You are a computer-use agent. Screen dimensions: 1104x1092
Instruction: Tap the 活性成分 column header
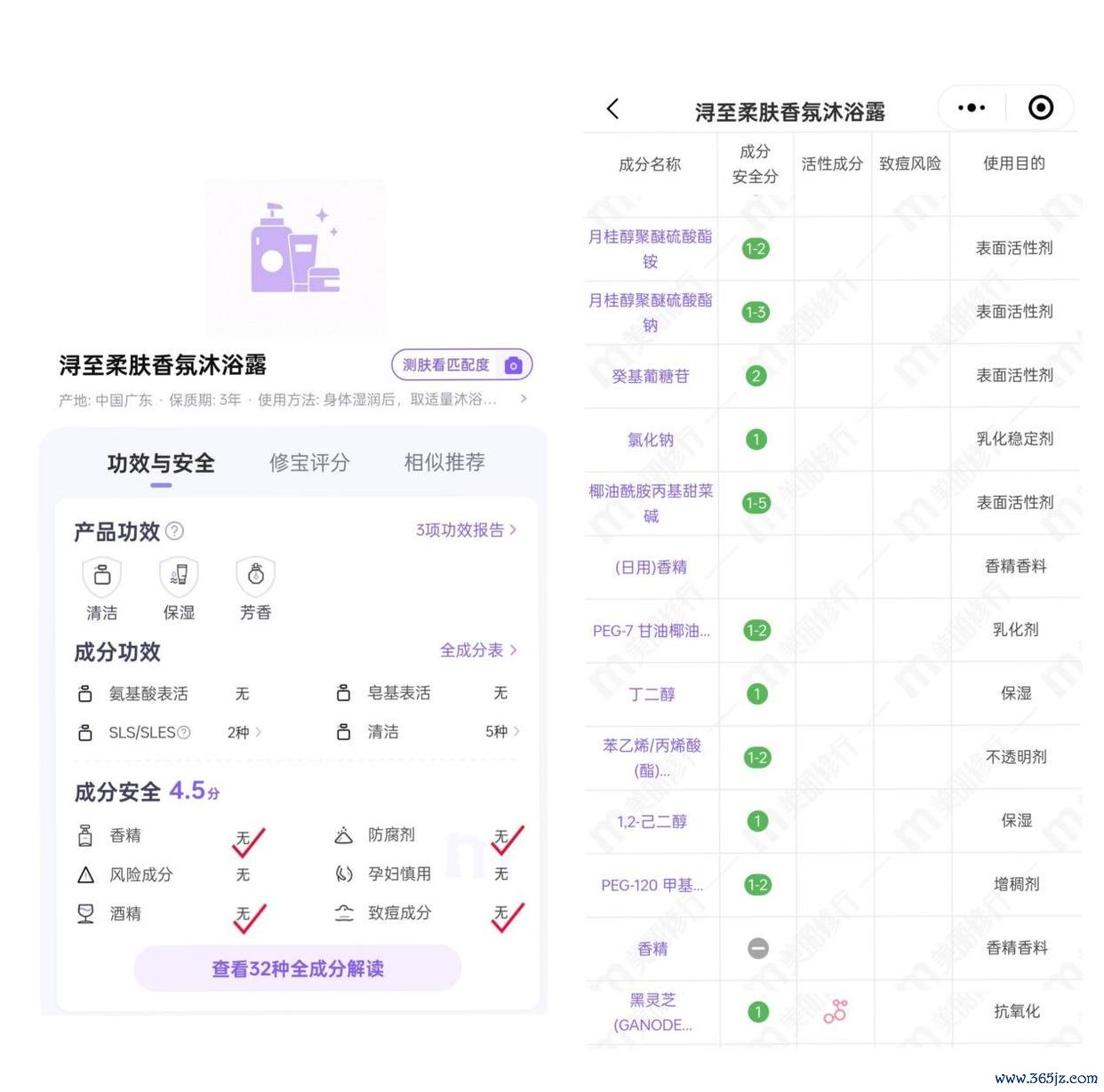pos(832,163)
